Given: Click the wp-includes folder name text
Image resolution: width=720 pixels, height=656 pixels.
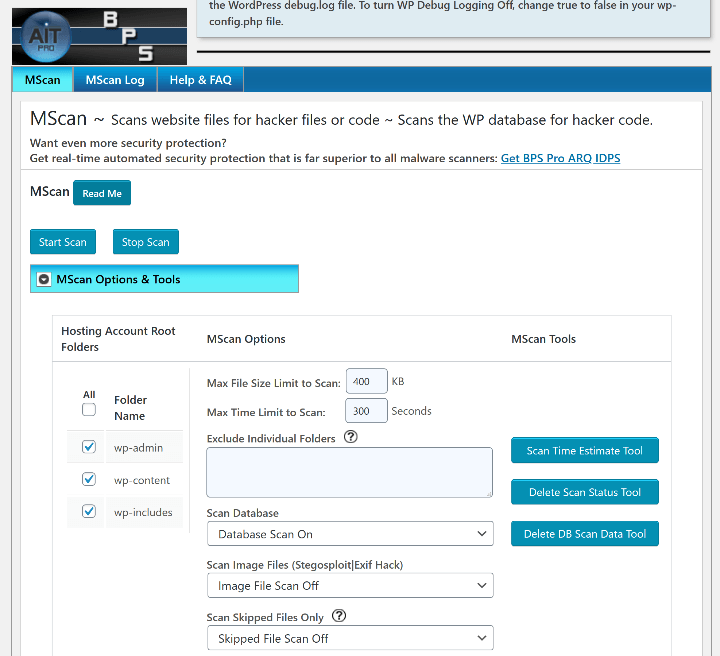Looking at the screenshot, I should 143,512.
